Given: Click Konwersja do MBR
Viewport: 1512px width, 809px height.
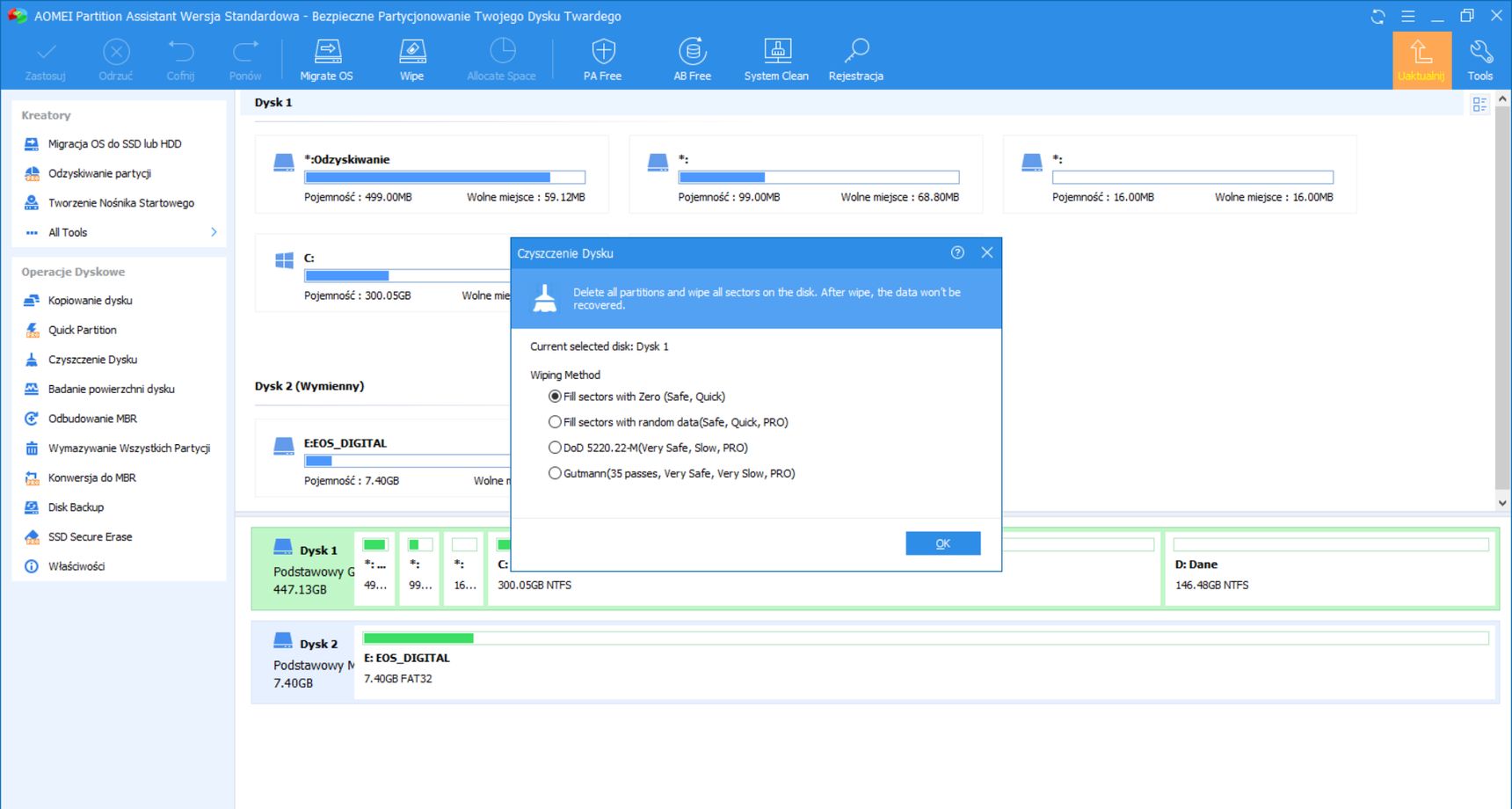Looking at the screenshot, I should [x=91, y=477].
